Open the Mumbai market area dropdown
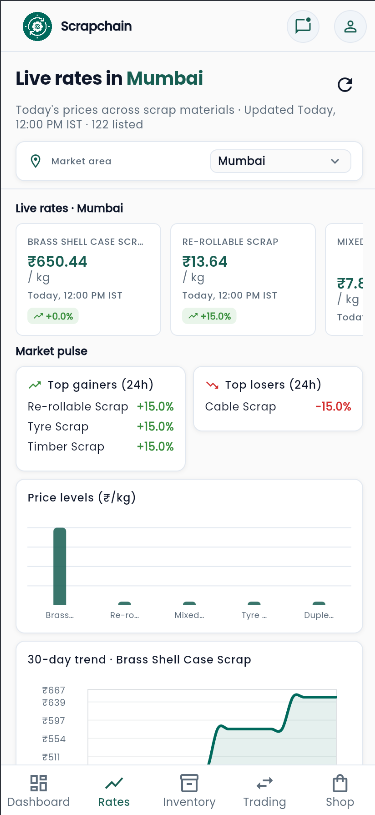Viewport: 375px width, 815px height. pyautogui.click(x=280, y=161)
